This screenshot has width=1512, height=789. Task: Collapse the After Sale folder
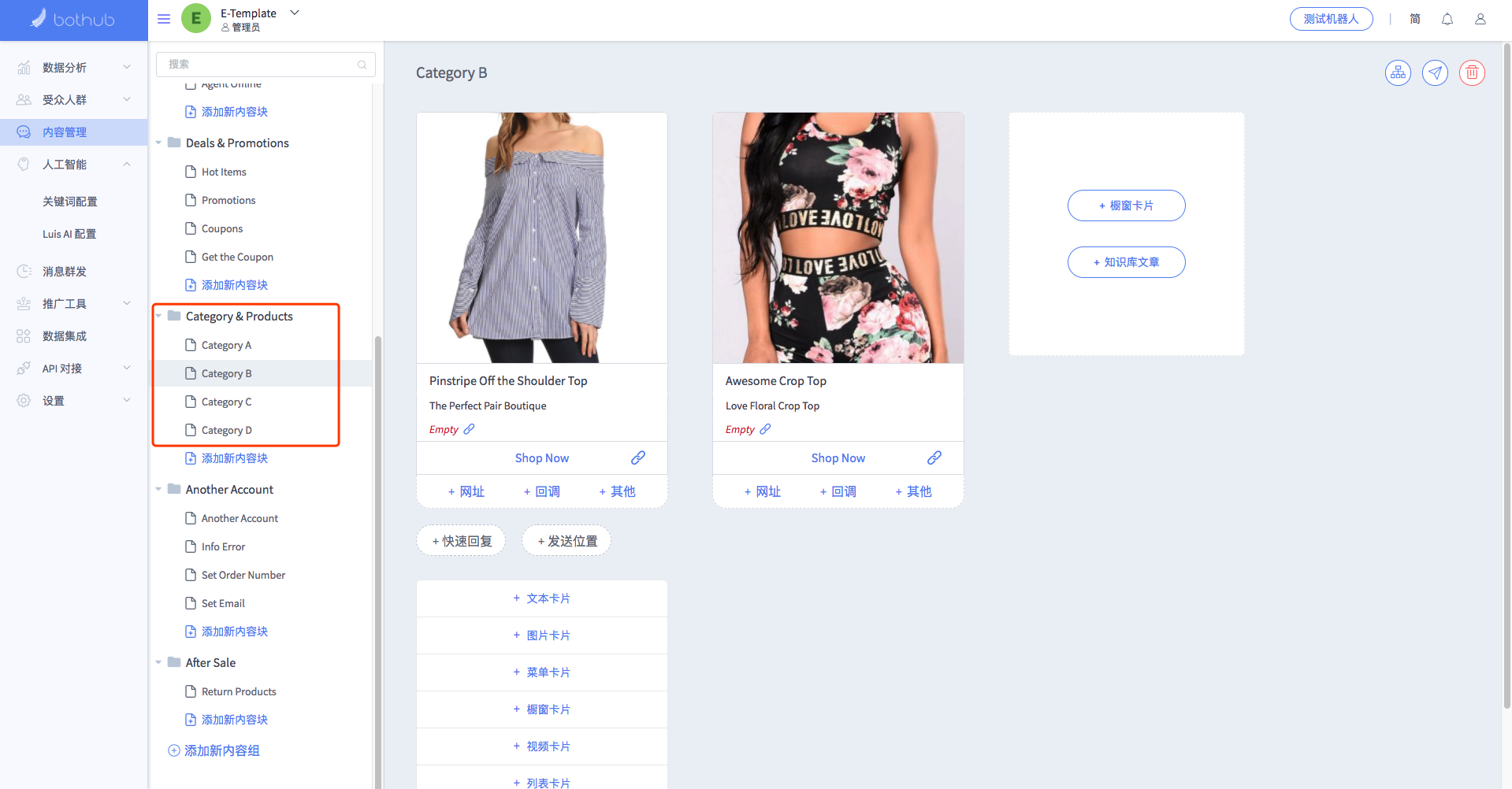point(158,663)
